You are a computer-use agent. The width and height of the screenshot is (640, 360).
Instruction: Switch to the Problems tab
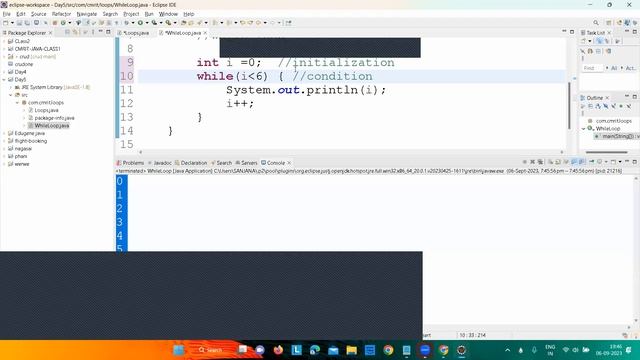(130, 162)
